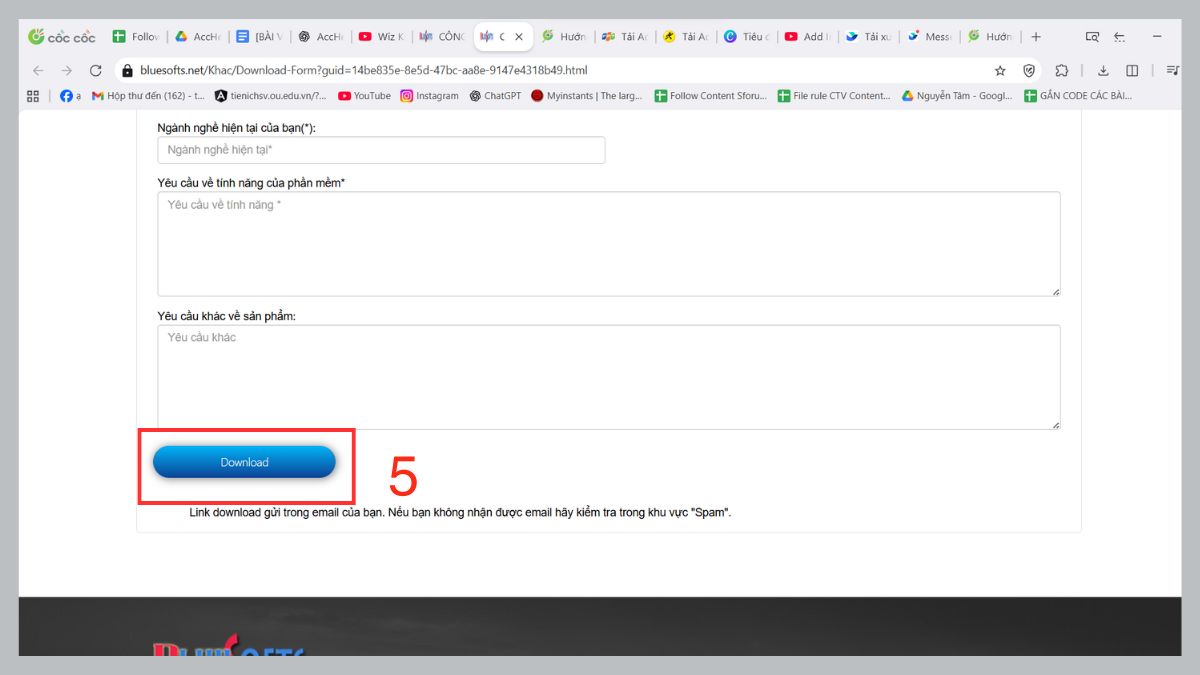Minimize the browser window
Image resolution: width=1200 pixels, height=675 pixels.
click(x=1157, y=37)
